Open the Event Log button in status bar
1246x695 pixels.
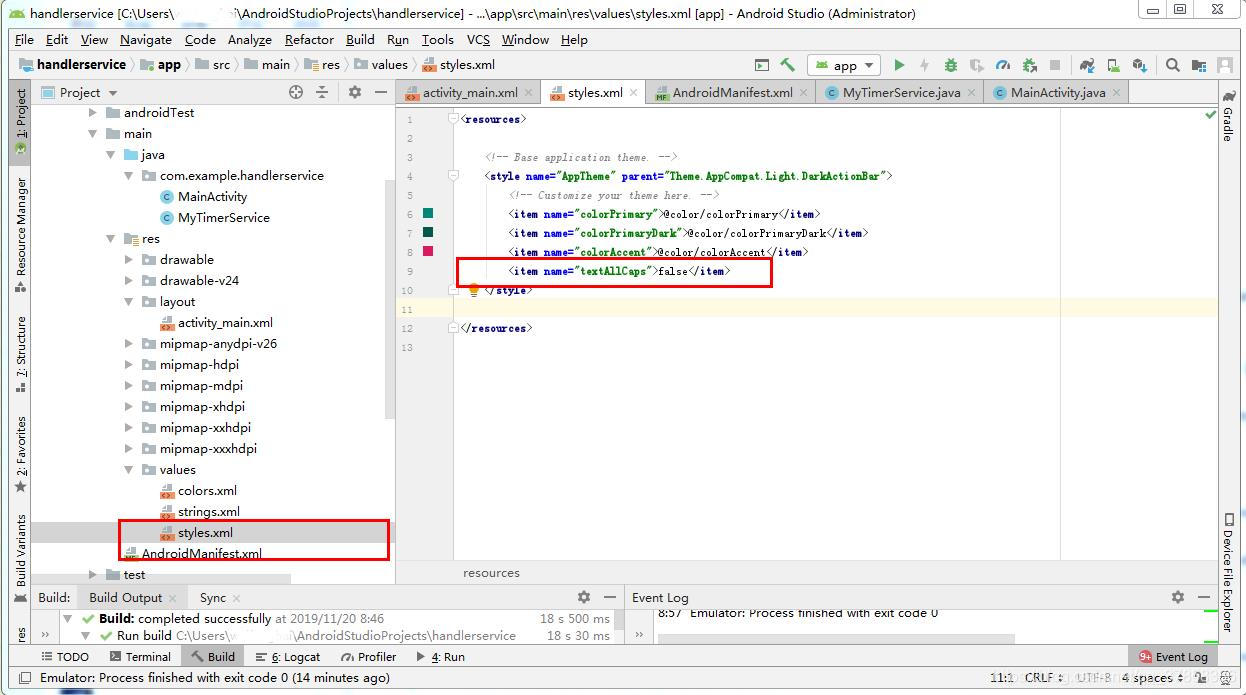[x=1173, y=657]
